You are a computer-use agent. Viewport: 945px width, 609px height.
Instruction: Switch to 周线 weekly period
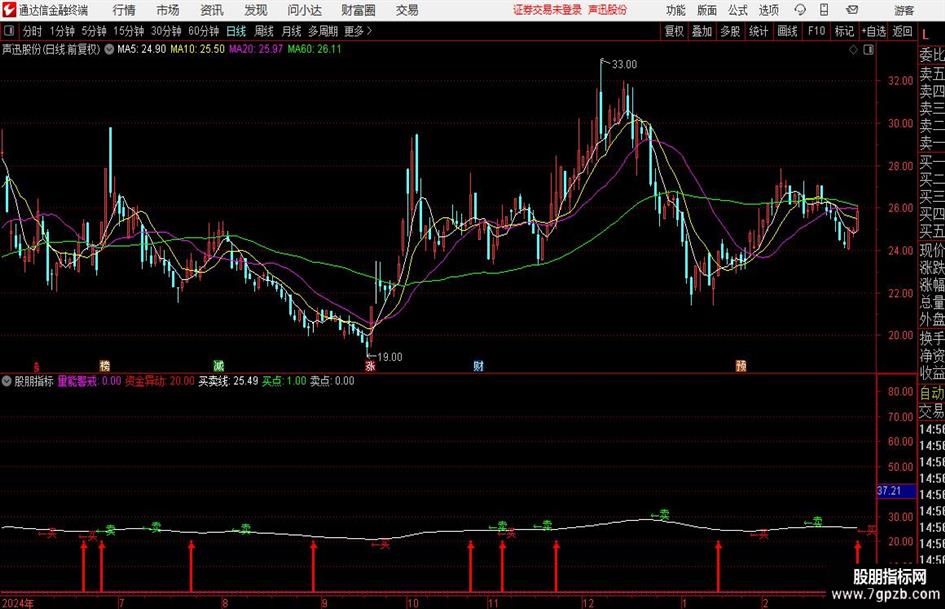(264, 31)
